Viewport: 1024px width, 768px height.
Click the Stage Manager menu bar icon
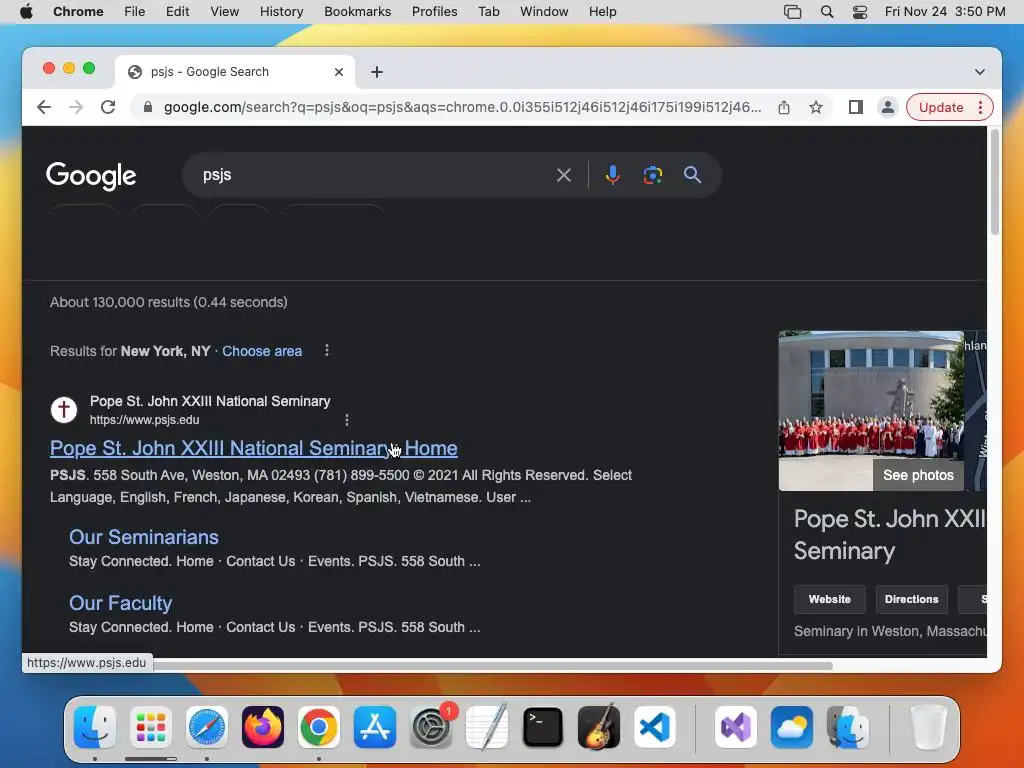792,12
